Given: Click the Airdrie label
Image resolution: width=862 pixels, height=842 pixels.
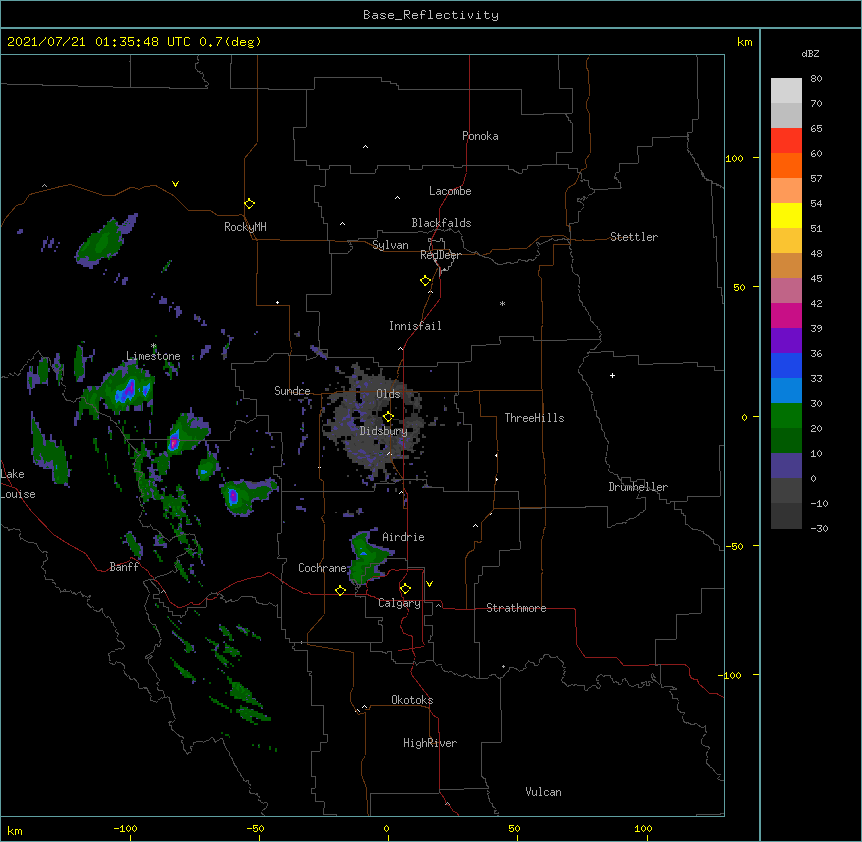Looking at the screenshot, I should [403, 537].
